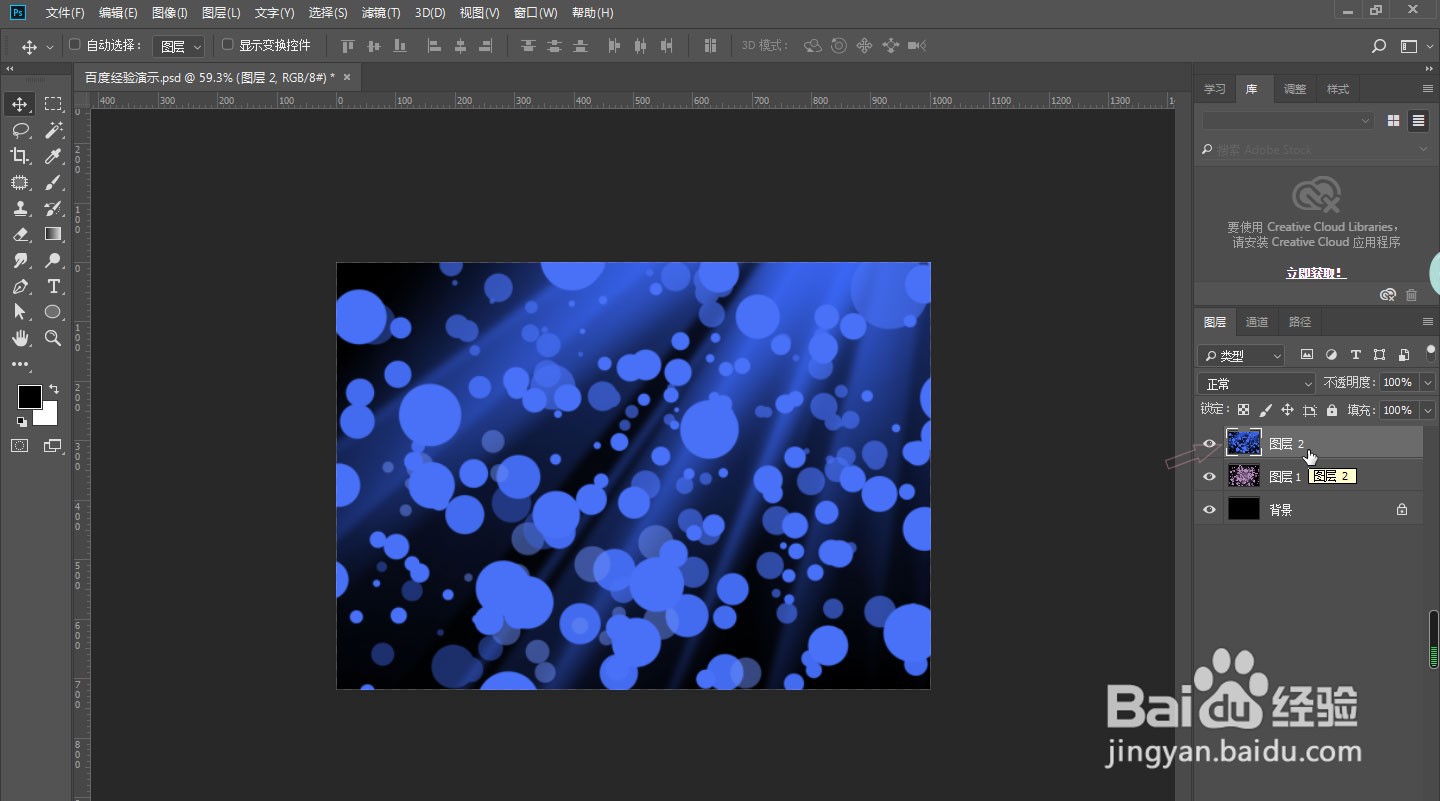Select the Clone Stamp tool
Viewport: 1440px width, 801px height.
(x=20, y=208)
